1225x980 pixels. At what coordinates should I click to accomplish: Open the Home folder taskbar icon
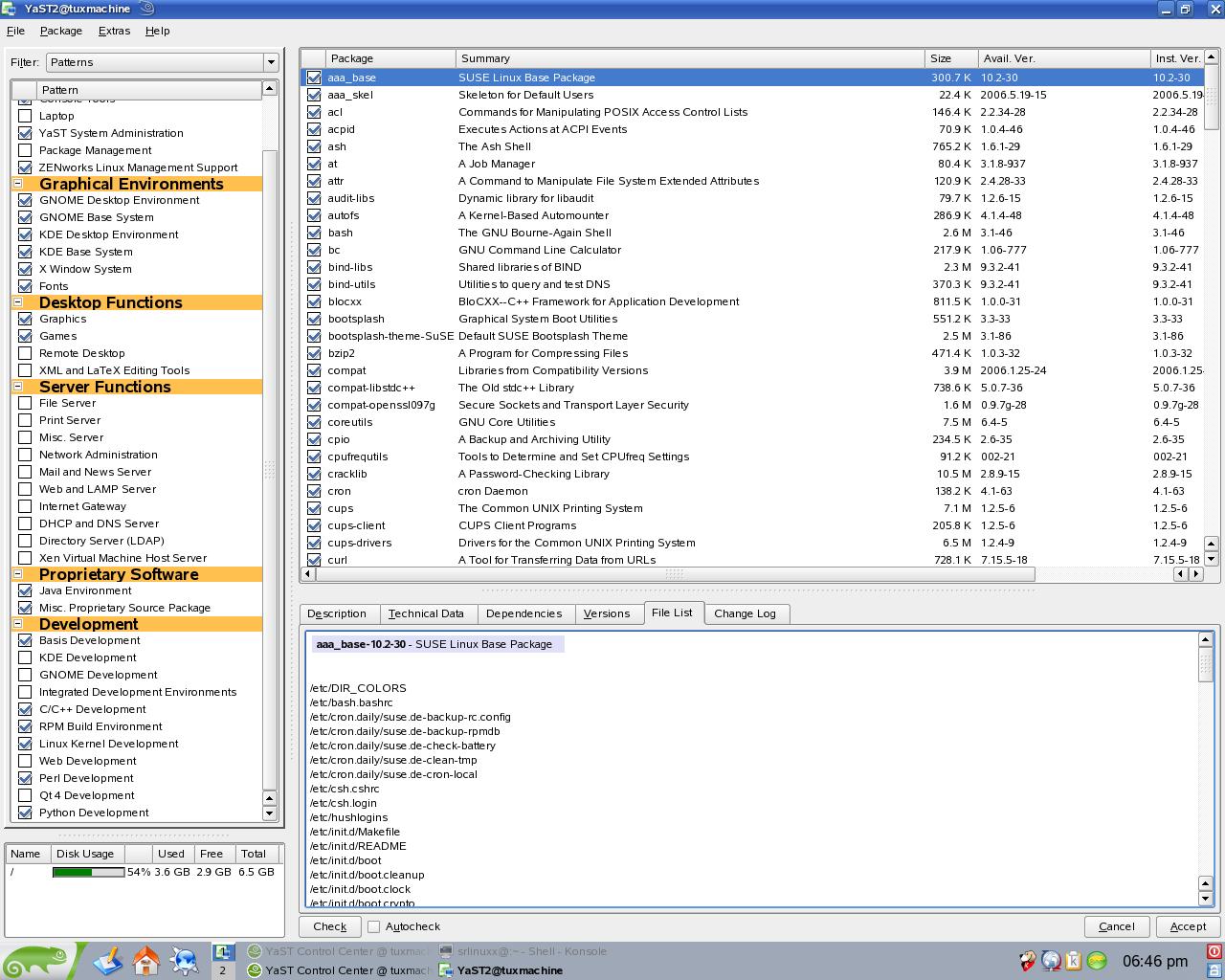(146, 960)
